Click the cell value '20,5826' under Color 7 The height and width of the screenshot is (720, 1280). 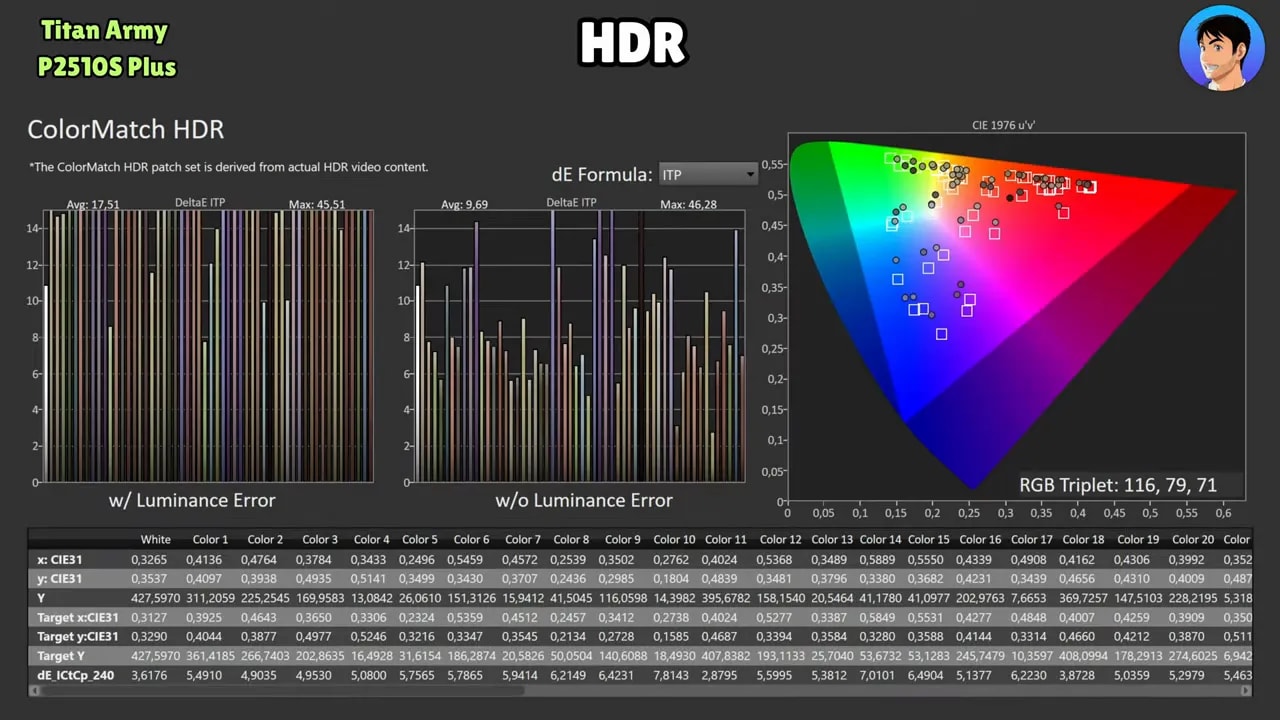pos(524,655)
